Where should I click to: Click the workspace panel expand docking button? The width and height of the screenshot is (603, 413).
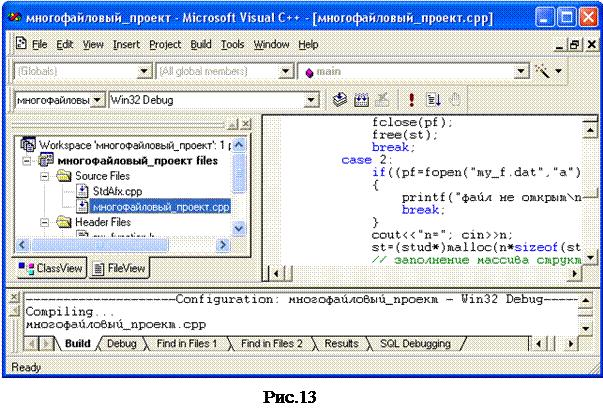coord(233,124)
